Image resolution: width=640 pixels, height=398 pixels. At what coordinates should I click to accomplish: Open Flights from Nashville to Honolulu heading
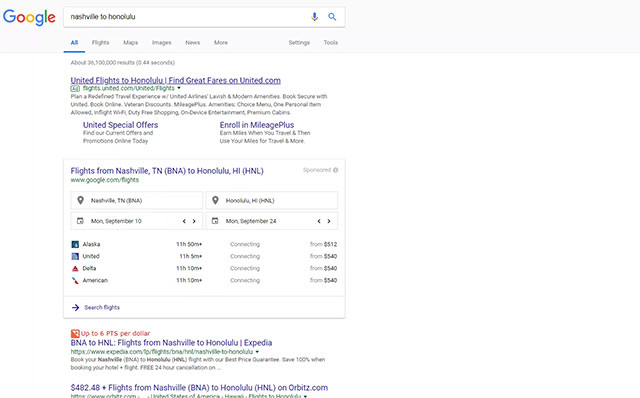click(167, 171)
